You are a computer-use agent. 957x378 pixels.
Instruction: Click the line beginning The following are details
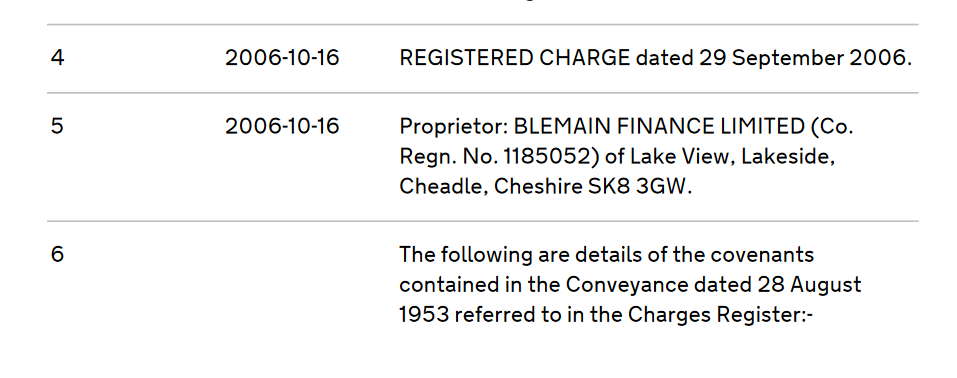pyautogui.click(x=607, y=255)
